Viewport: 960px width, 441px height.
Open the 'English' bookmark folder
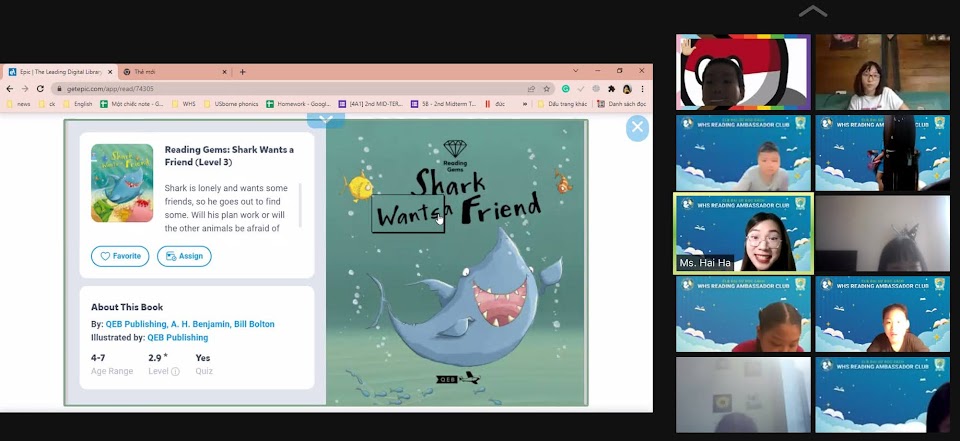tap(78, 104)
